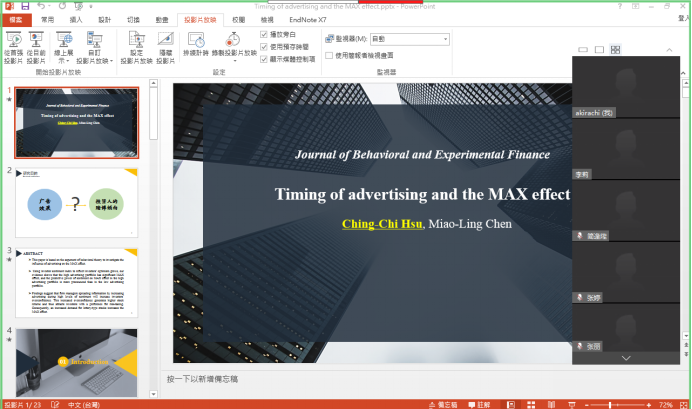Toggle Notes (備忘稿) button in status bar
692x409 pixels.
(443, 405)
